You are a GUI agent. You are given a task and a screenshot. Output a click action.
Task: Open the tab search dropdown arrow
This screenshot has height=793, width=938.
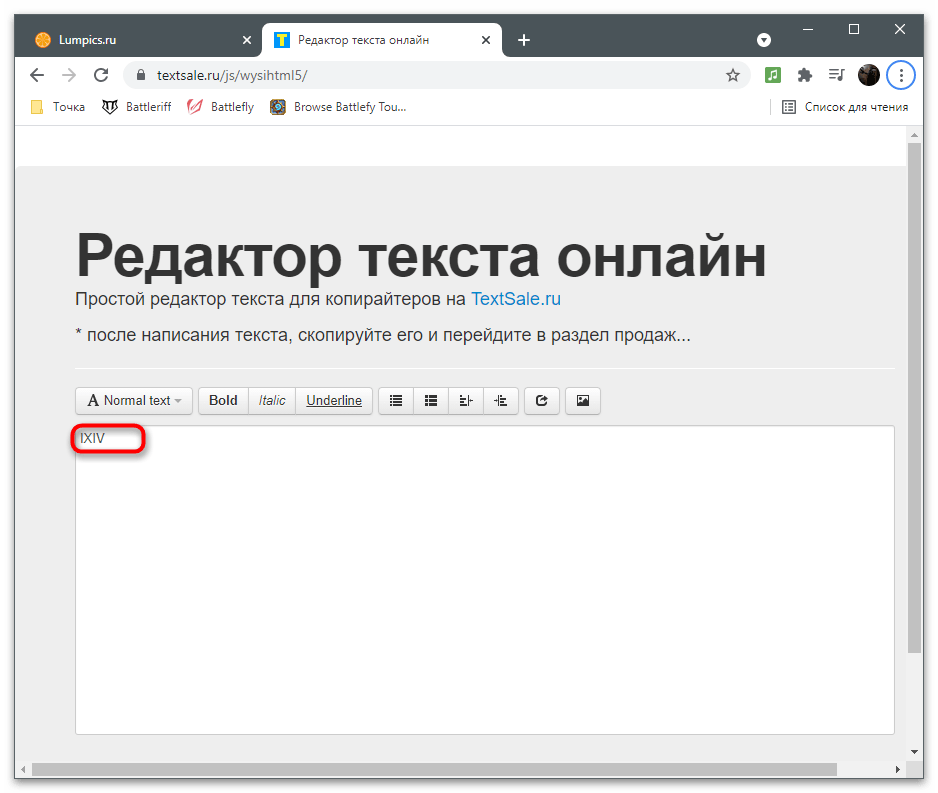point(764,40)
